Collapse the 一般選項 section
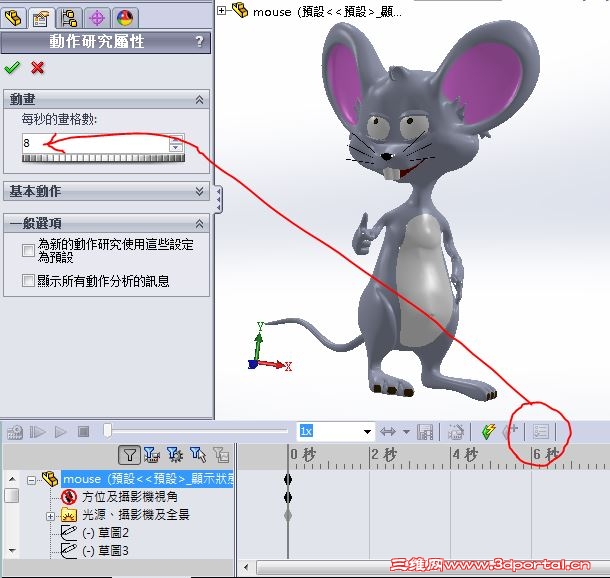The image size is (610, 578). coord(199,224)
